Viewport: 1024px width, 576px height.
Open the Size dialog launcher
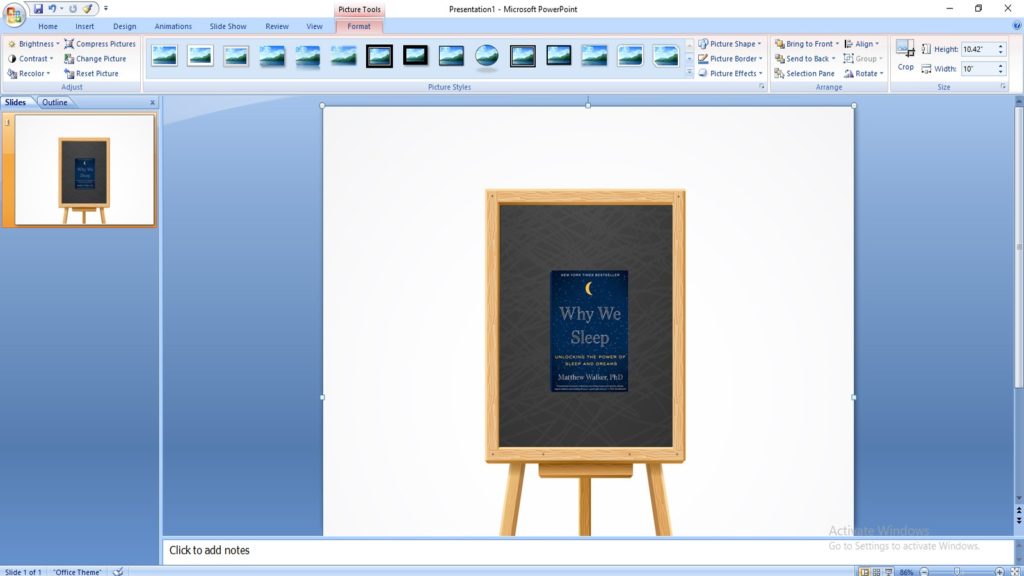coord(1003,86)
